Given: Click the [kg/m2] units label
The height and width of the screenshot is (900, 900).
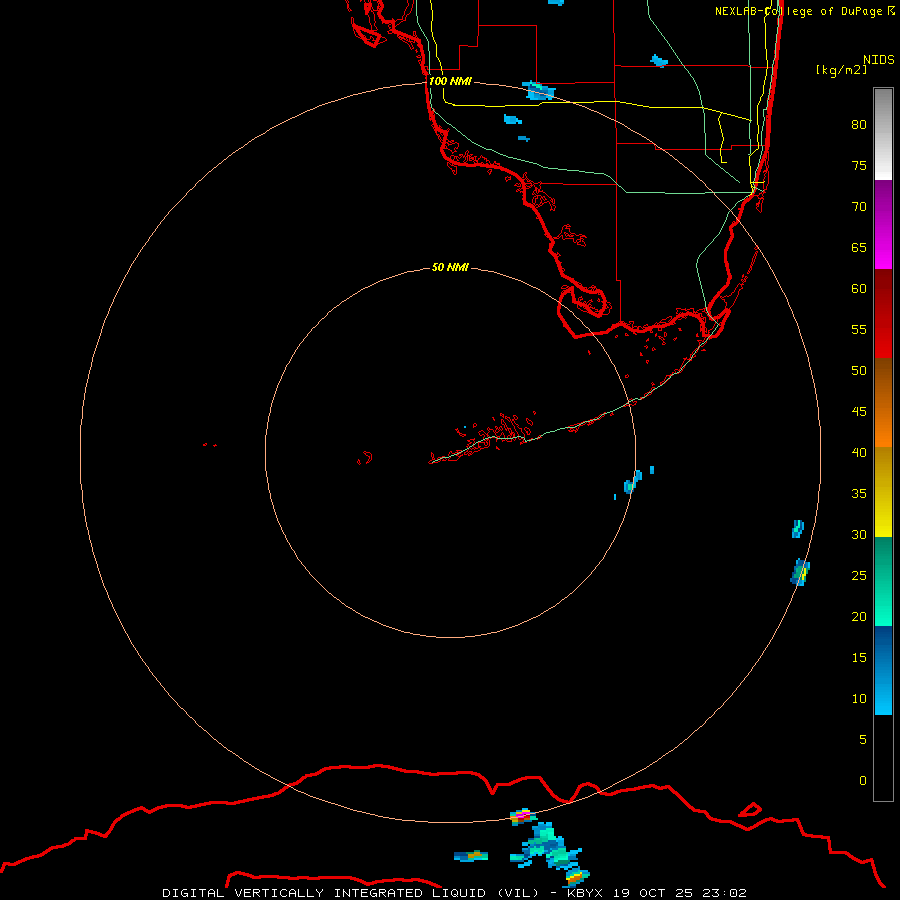Looking at the screenshot, I should (841, 70).
